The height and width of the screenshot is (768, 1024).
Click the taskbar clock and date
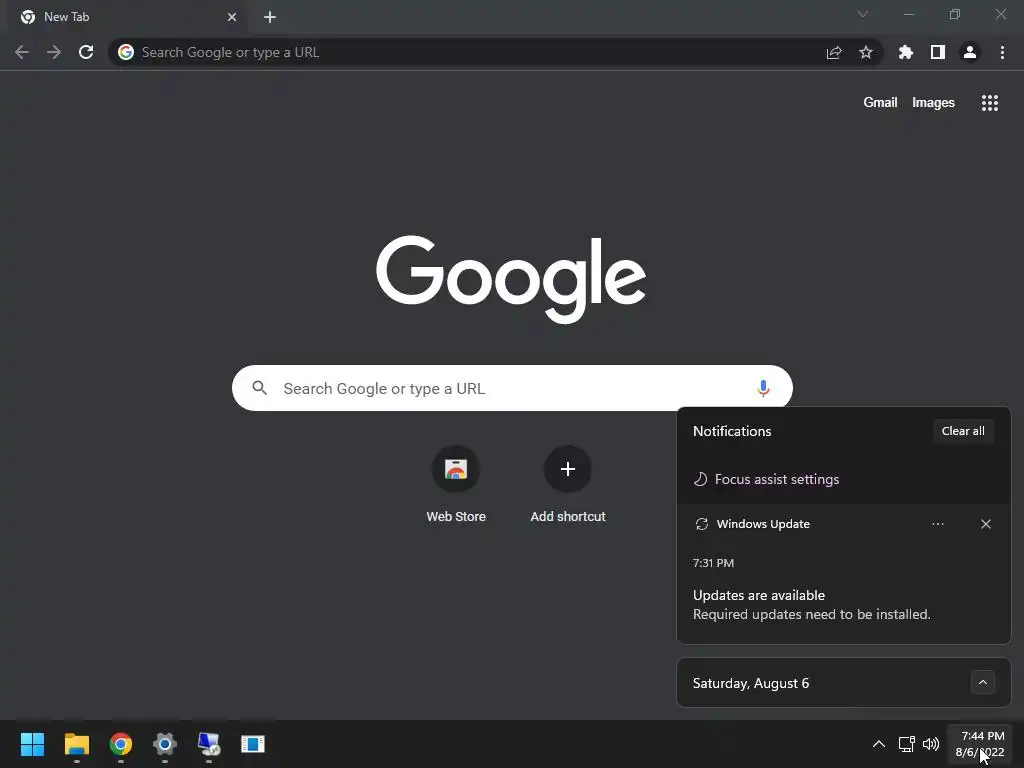click(x=980, y=744)
